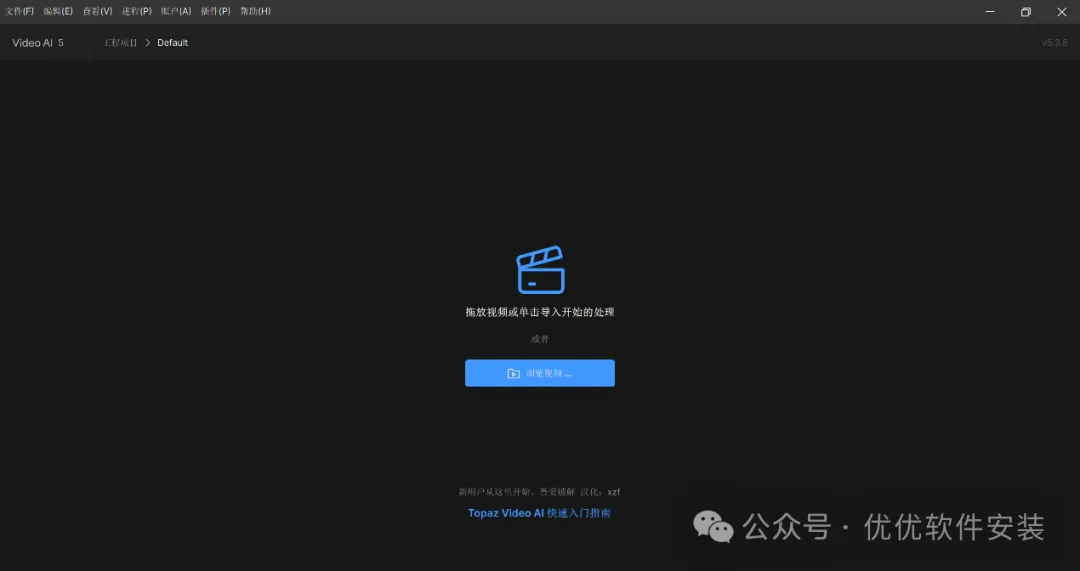Select the Default project breadcrumb
1080x571 pixels.
(172, 43)
